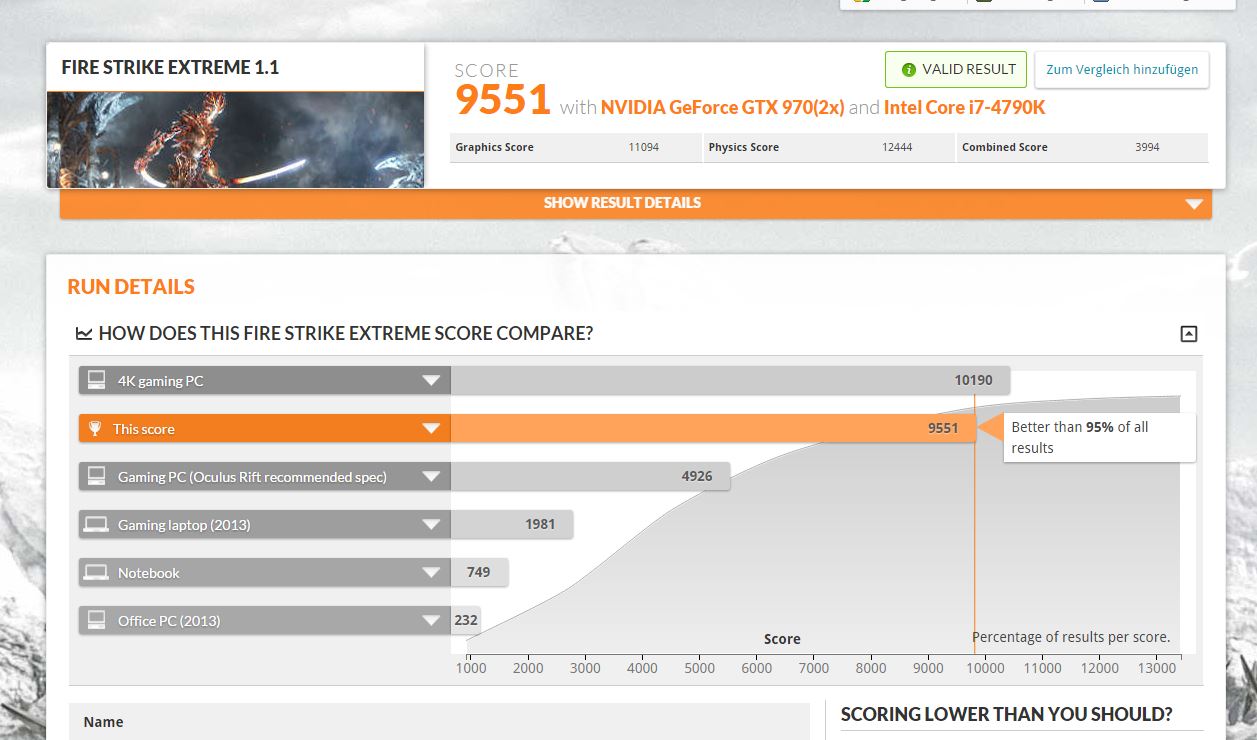1257x740 pixels.
Task: Click the Valid Result button
Action: 956,70
